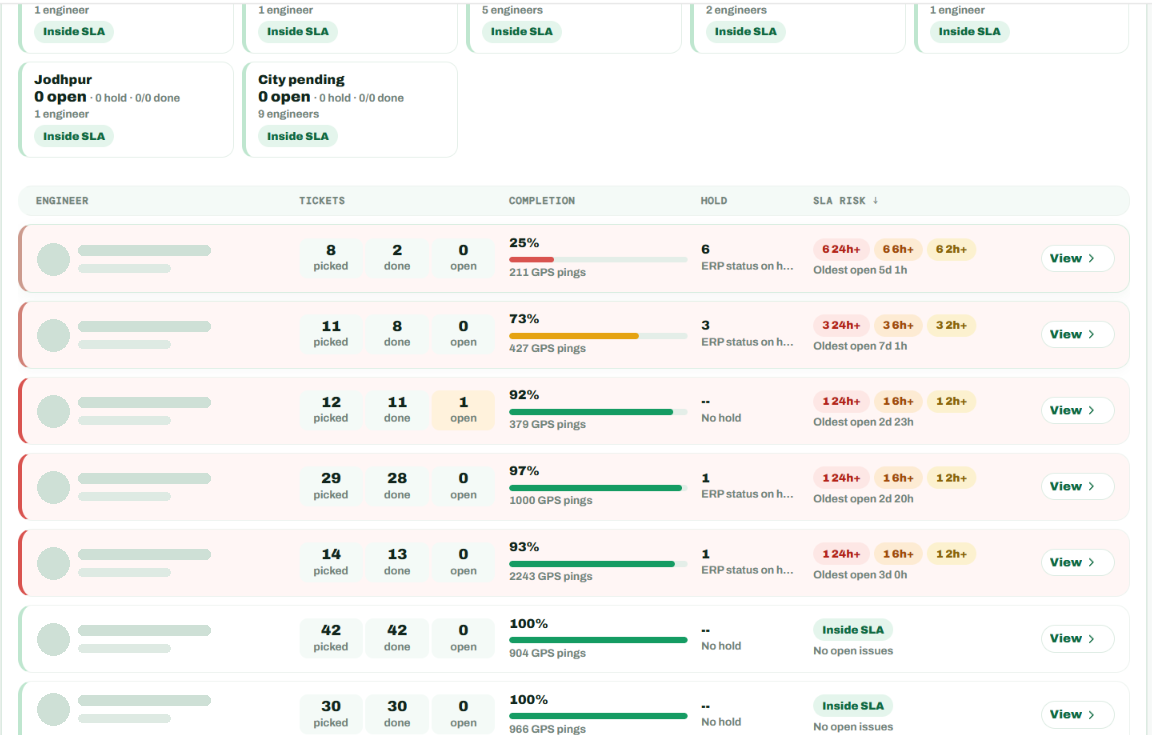
Task: Click Inside SLA badge on 5 engineers card
Action: 522,32
